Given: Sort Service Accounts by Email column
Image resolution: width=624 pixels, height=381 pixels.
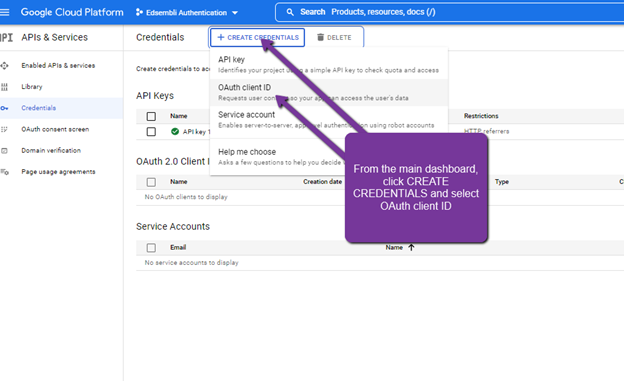Looking at the screenshot, I should pyautogui.click(x=178, y=247).
